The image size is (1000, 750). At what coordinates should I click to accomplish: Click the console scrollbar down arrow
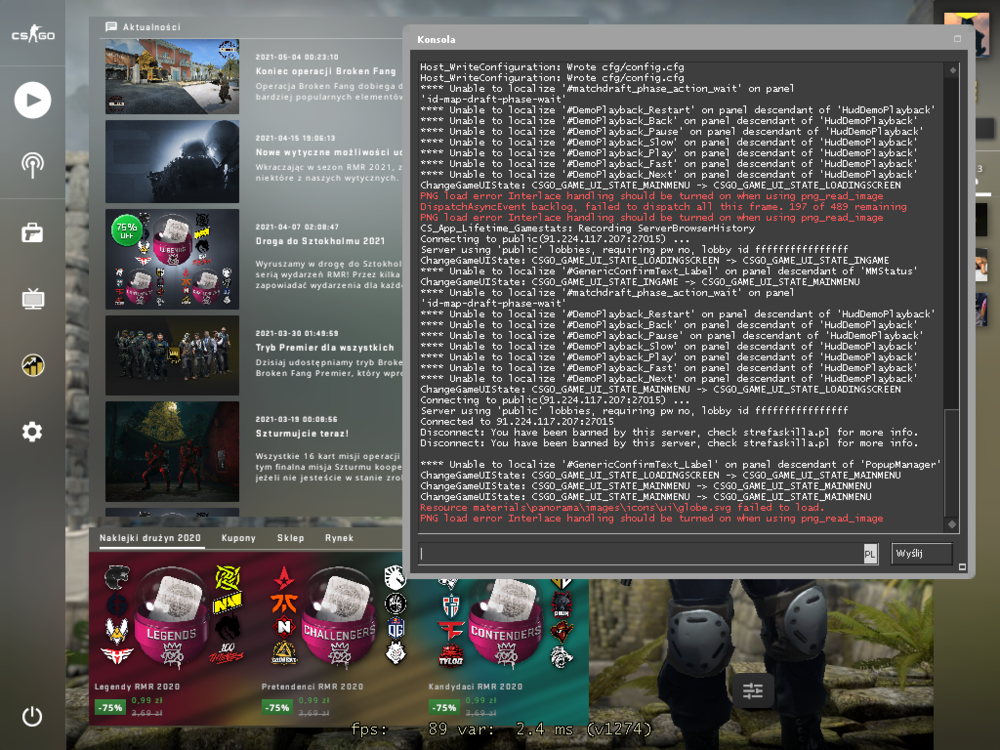click(952, 524)
